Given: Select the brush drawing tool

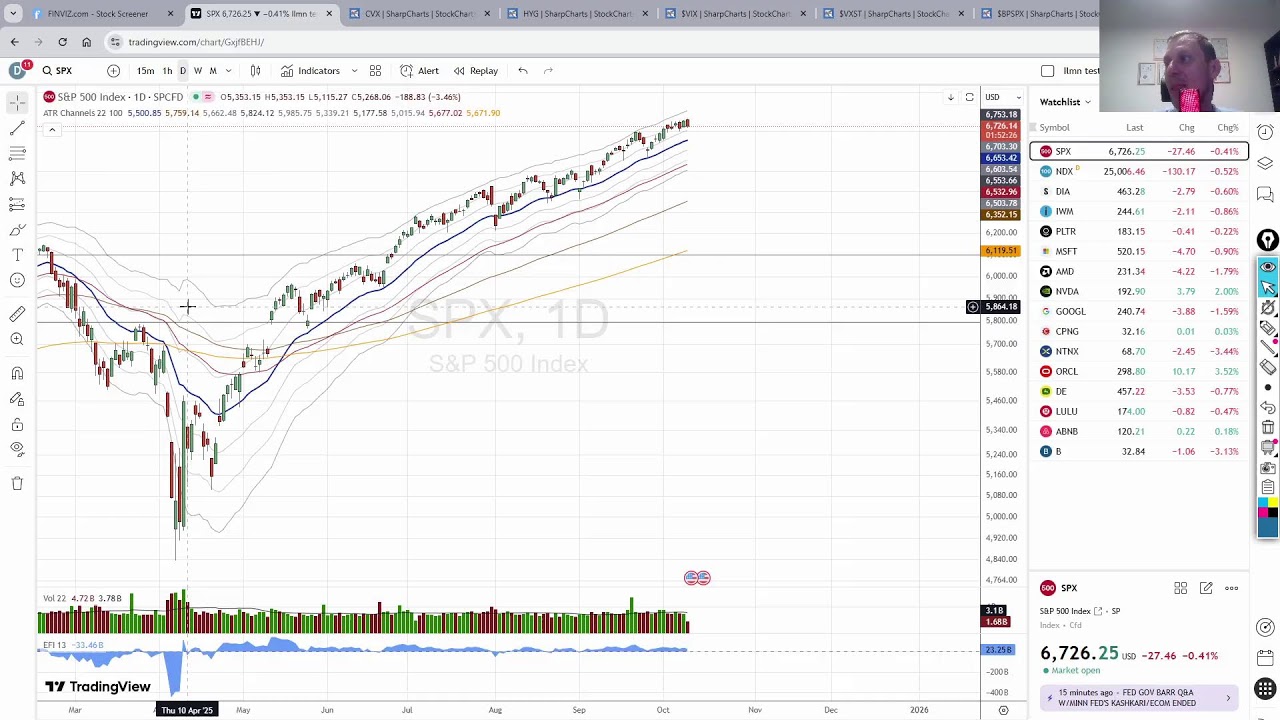Looking at the screenshot, I should pos(17,230).
